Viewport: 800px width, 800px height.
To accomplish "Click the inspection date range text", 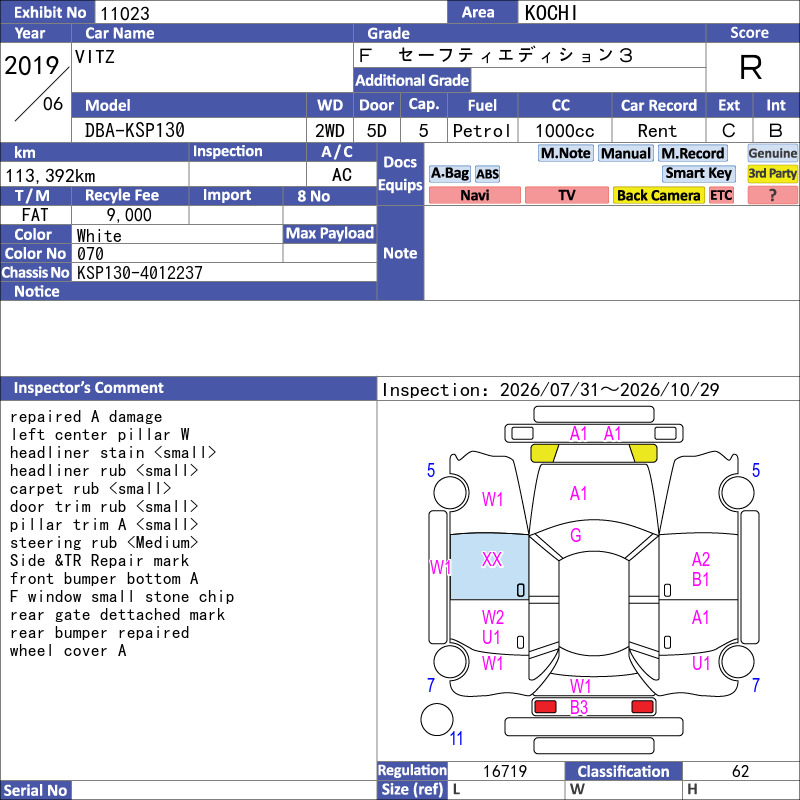I will 551,390.
